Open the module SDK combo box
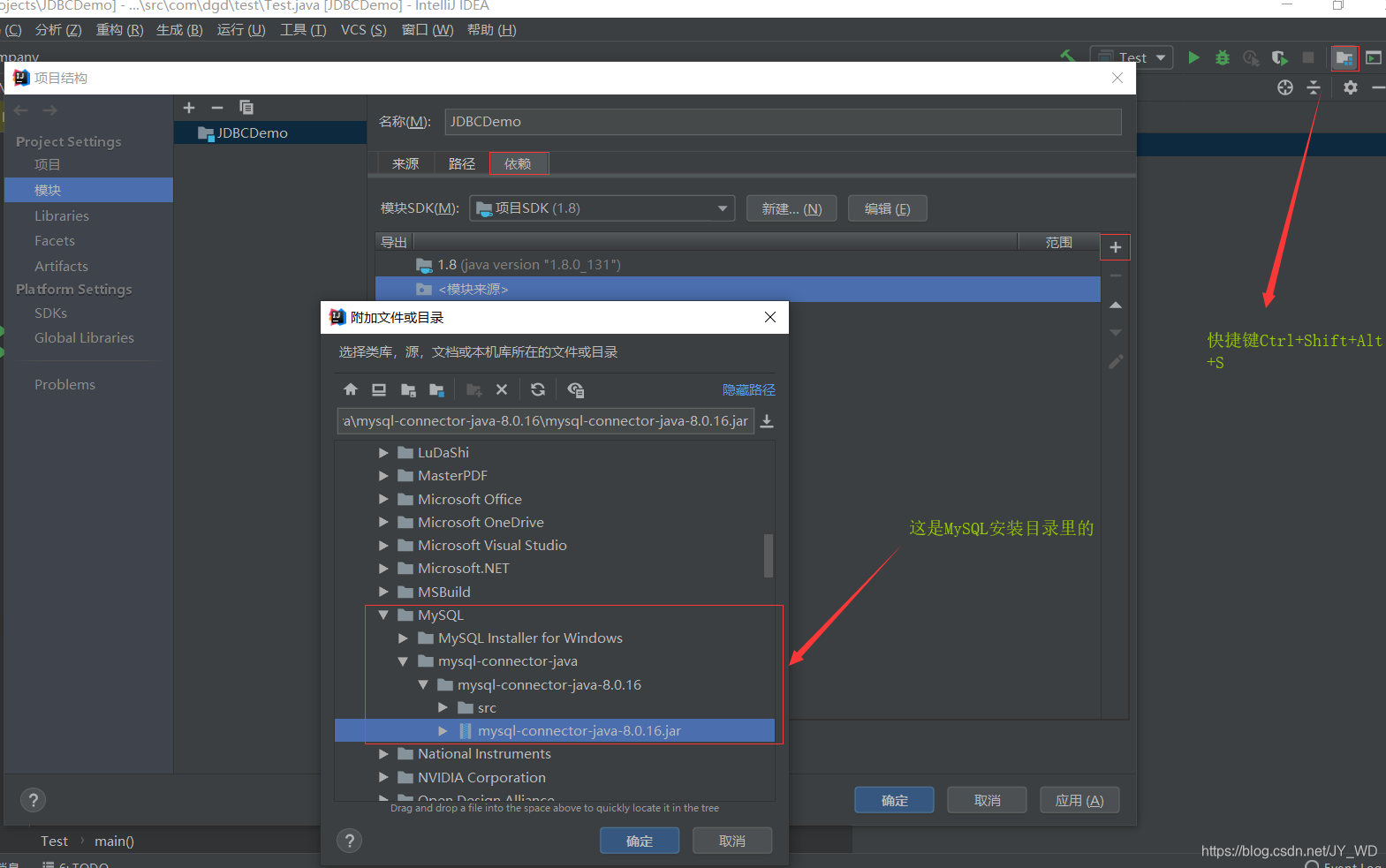1386x868 pixels. 602,208
